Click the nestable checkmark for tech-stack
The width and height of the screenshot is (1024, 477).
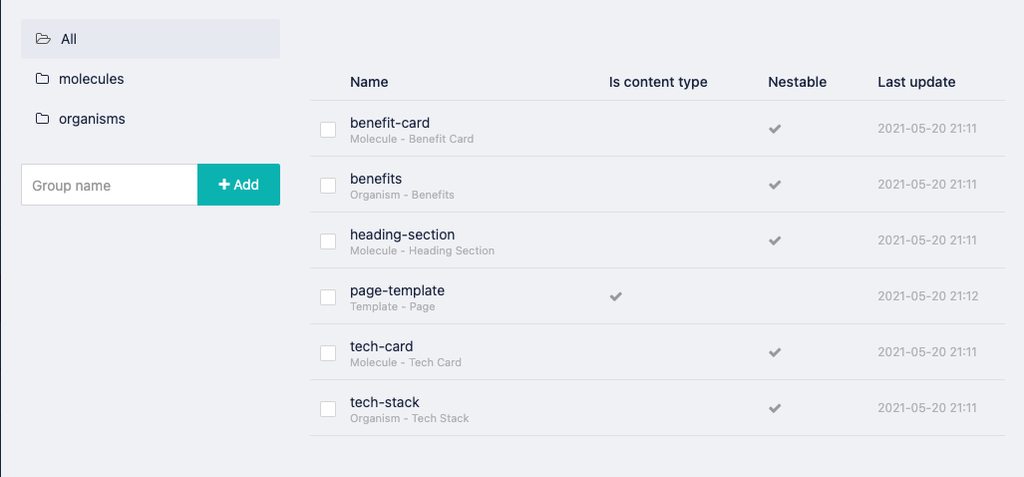[775, 409]
